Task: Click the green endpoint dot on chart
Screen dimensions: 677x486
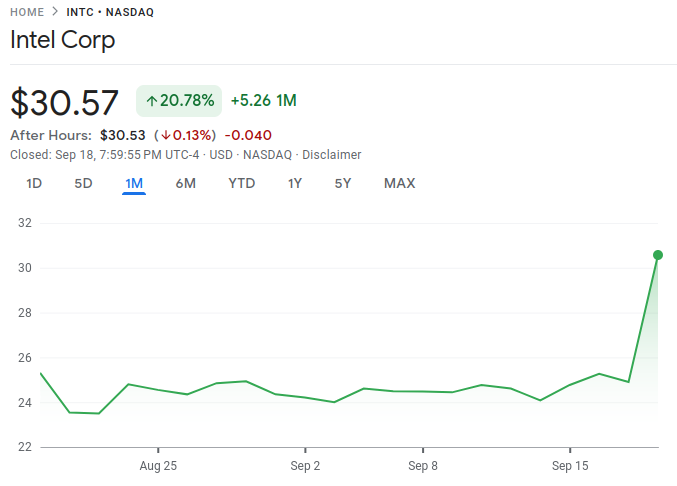Action: coord(658,255)
